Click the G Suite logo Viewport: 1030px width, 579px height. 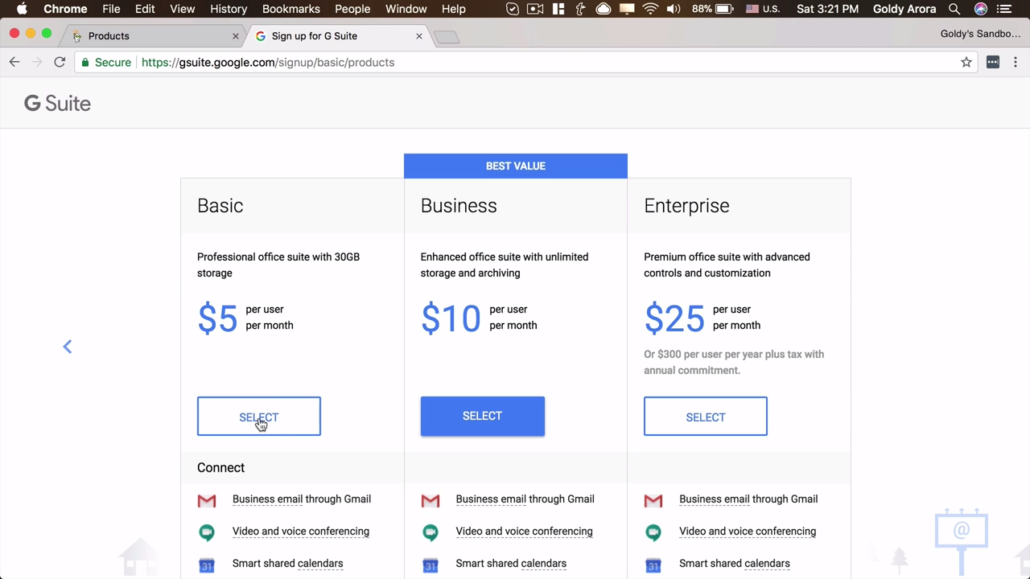click(x=57, y=103)
